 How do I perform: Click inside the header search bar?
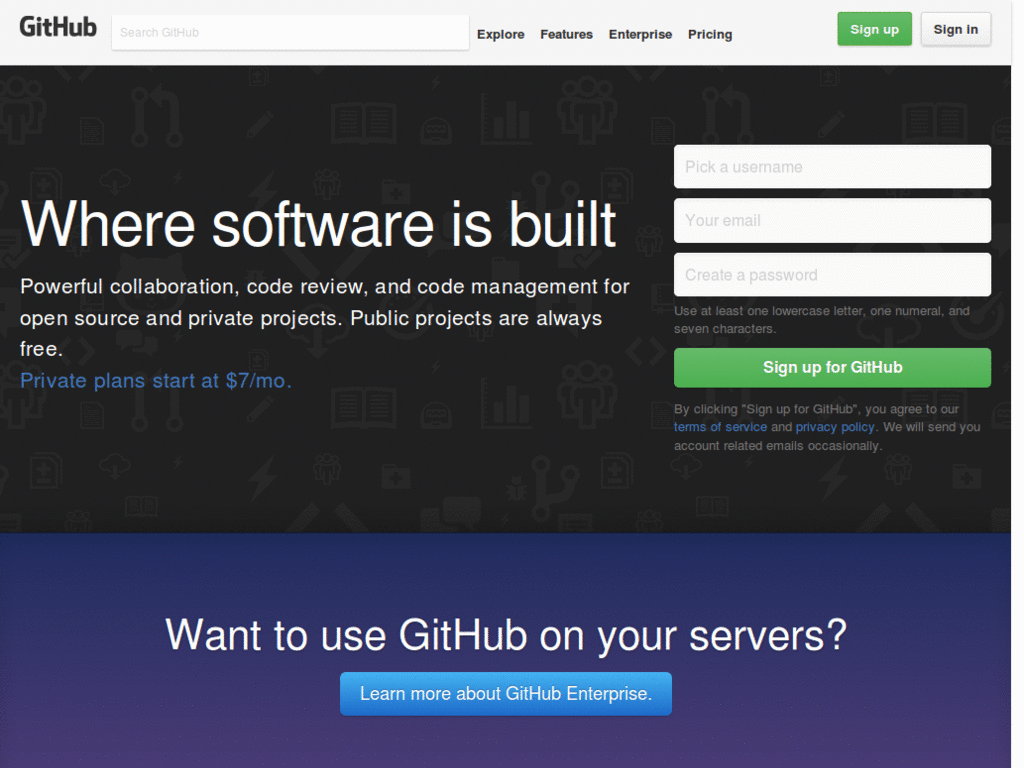[x=289, y=32]
